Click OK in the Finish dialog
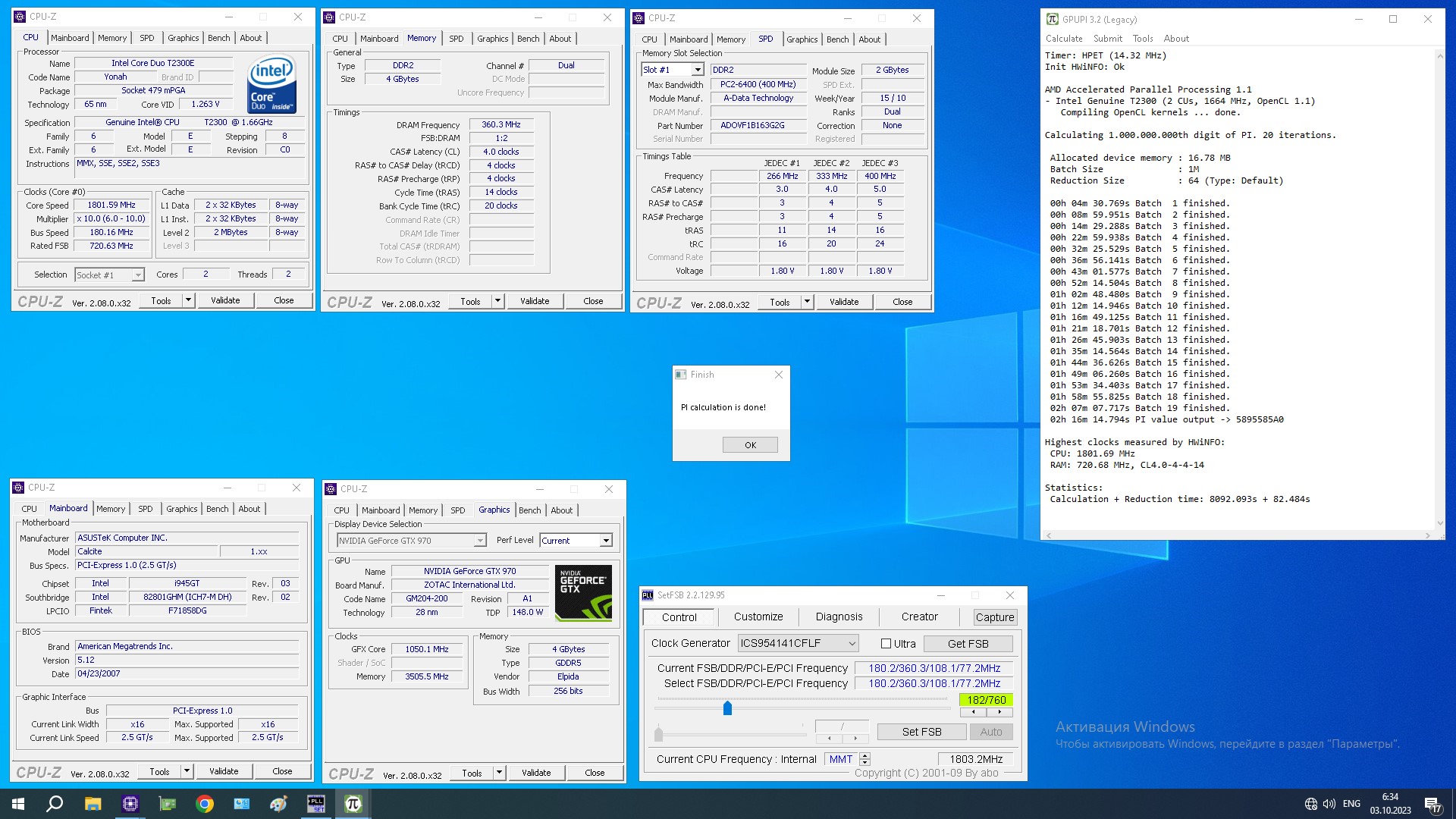The width and height of the screenshot is (1456, 819). (x=750, y=445)
